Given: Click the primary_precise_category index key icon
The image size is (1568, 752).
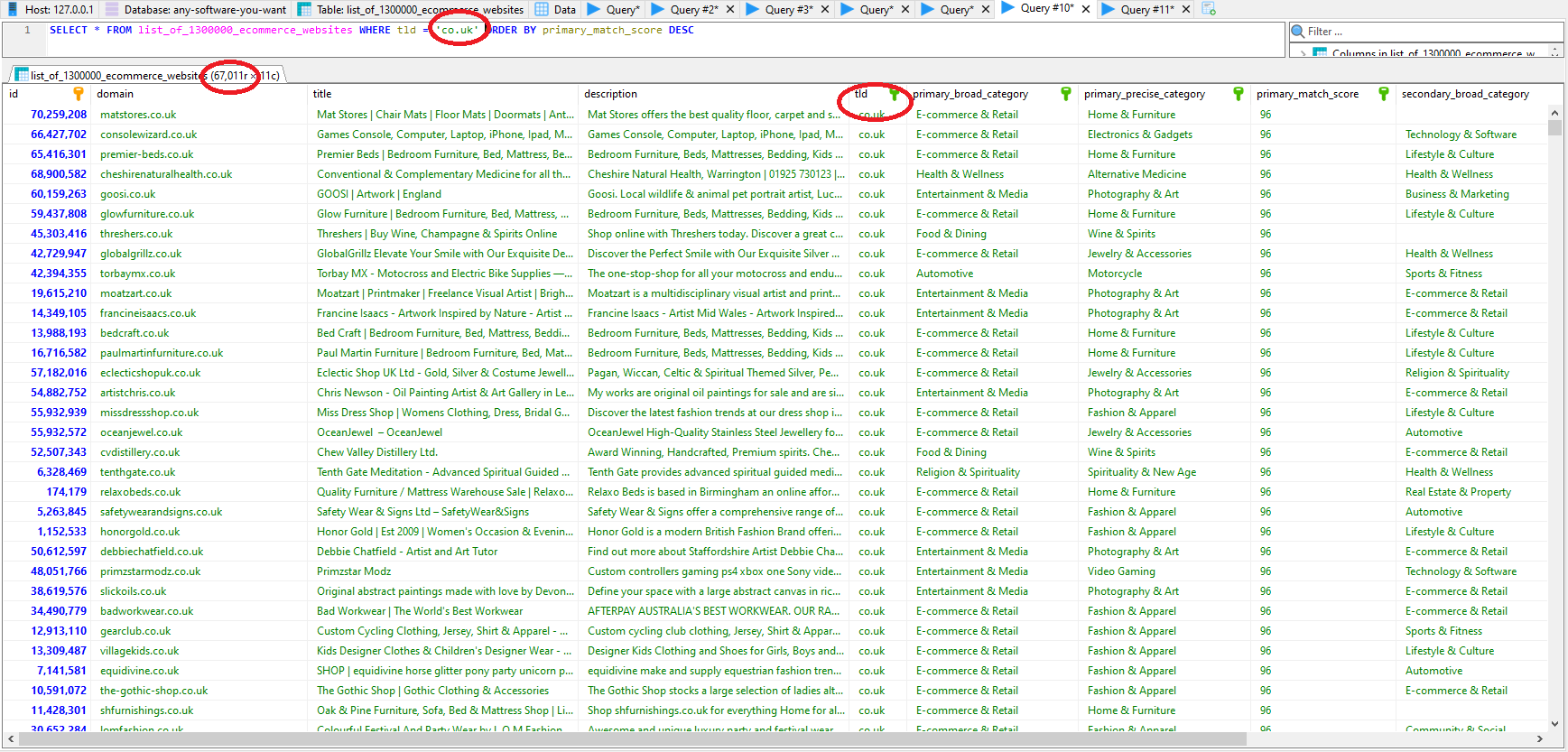Looking at the screenshot, I should pos(1239,94).
